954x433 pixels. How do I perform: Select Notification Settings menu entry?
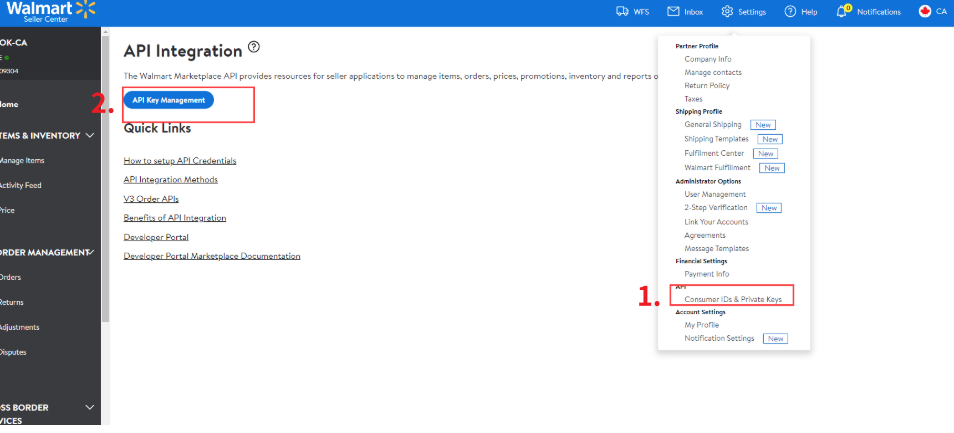719,338
